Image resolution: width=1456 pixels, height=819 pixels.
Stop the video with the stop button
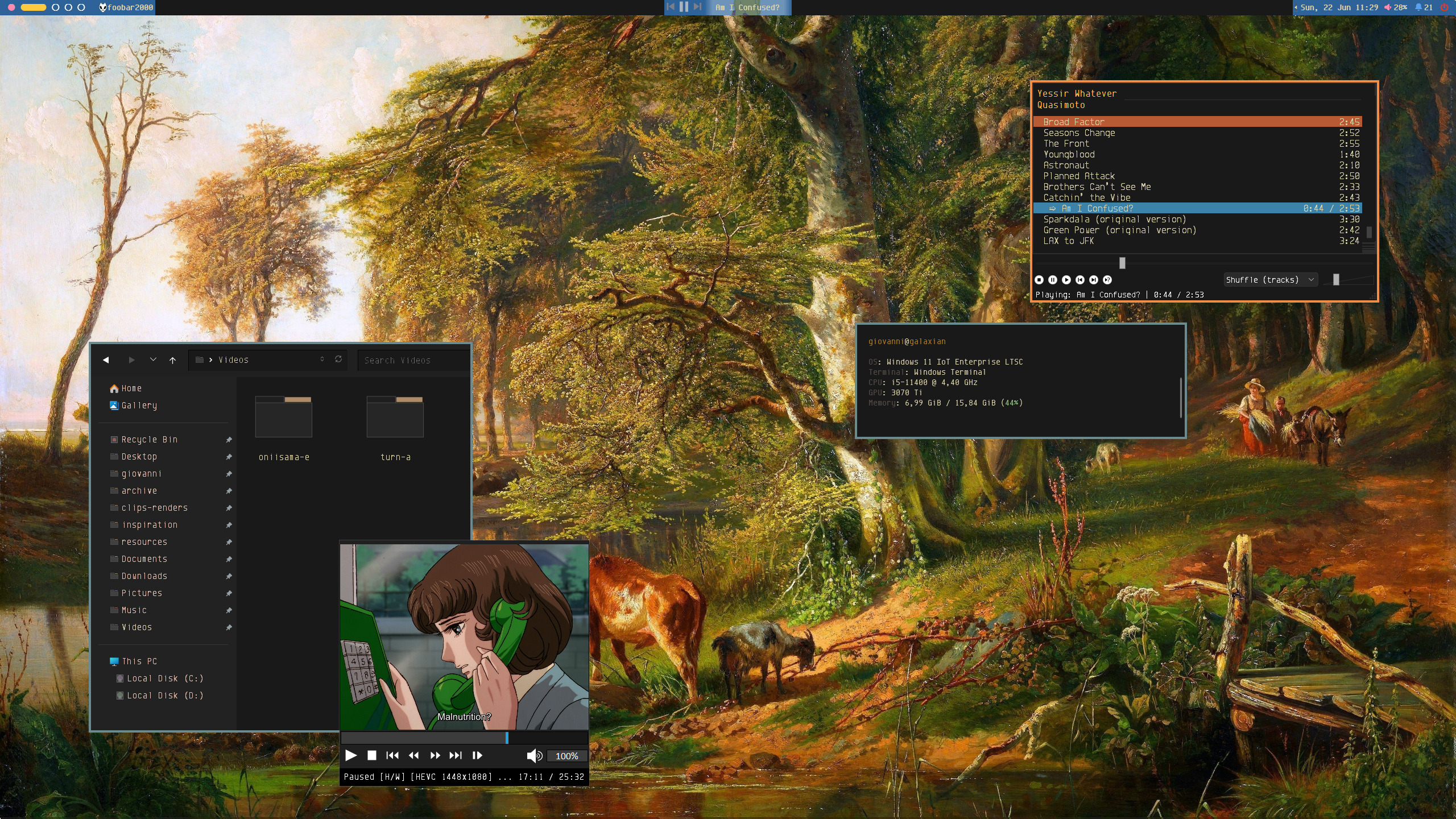[x=372, y=755]
